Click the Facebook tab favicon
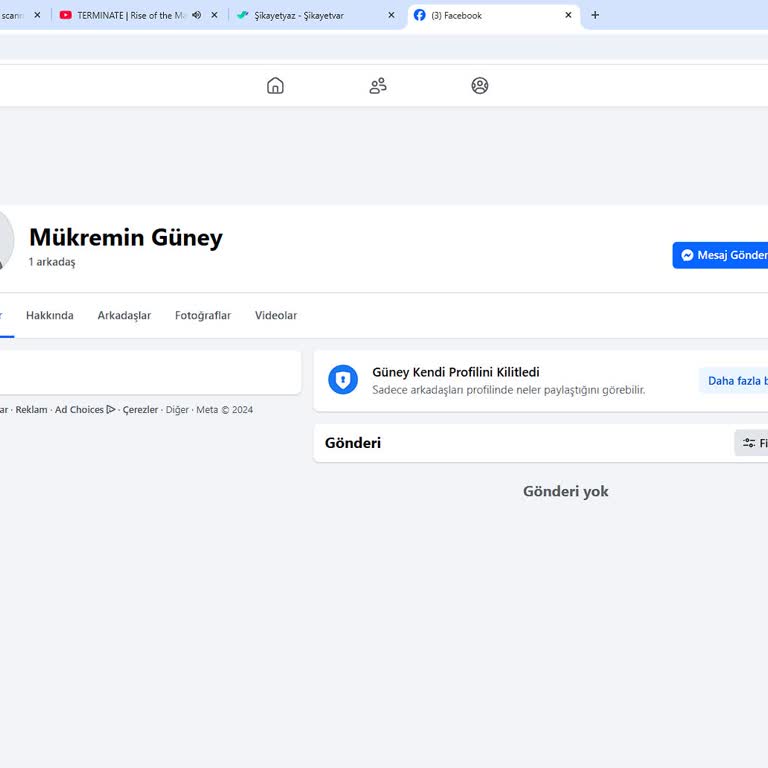This screenshot has height=768, width=768. coord(419,15)
